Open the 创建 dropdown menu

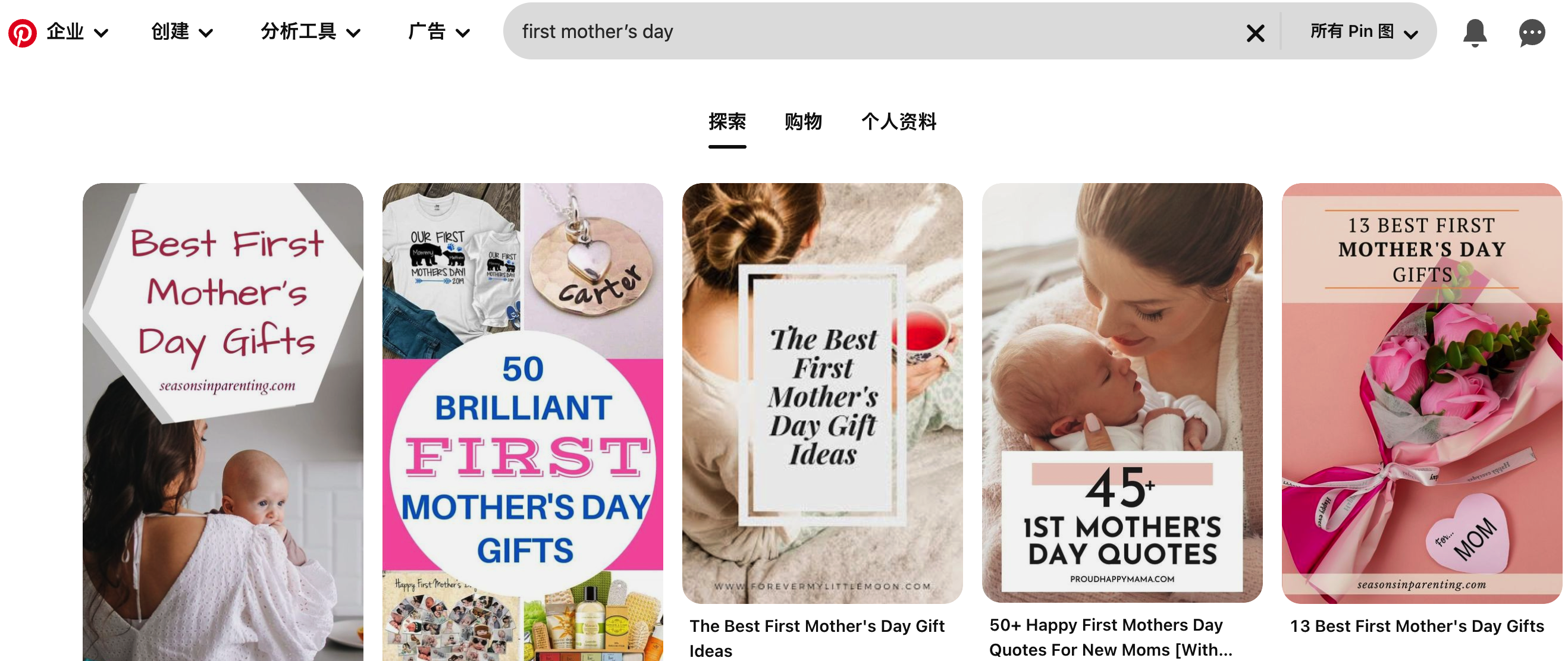(x=182, y=32)
